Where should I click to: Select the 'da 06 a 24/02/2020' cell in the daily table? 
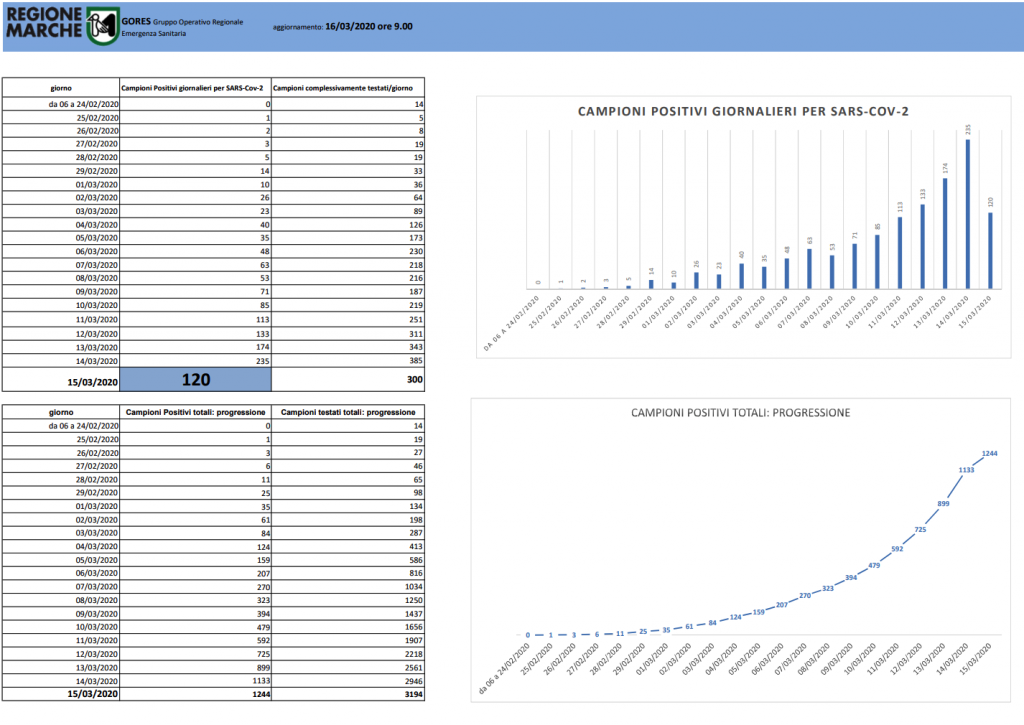(61, 104)
